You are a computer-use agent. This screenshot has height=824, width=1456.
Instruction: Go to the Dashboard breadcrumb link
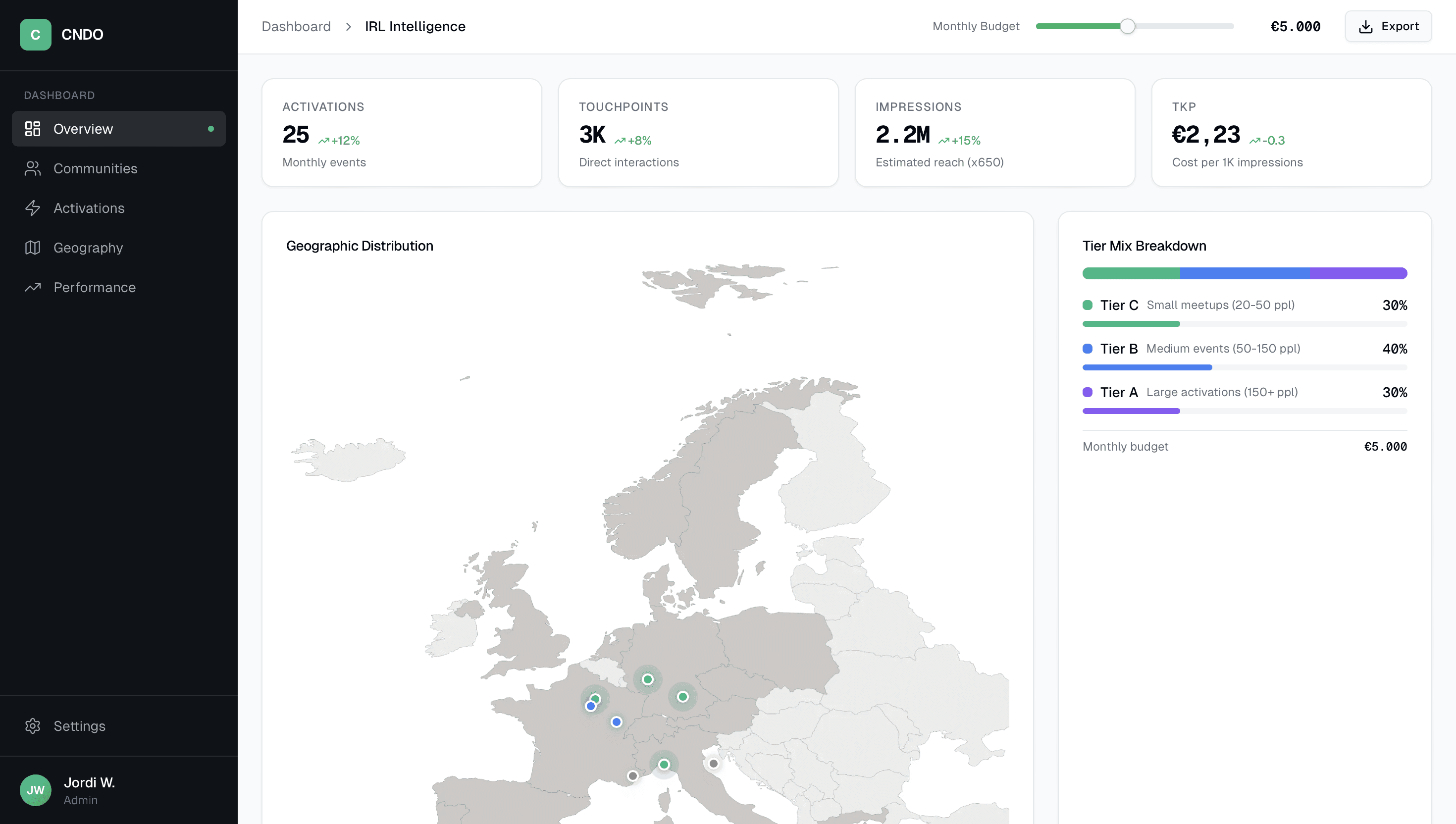[x=296, y=27]
